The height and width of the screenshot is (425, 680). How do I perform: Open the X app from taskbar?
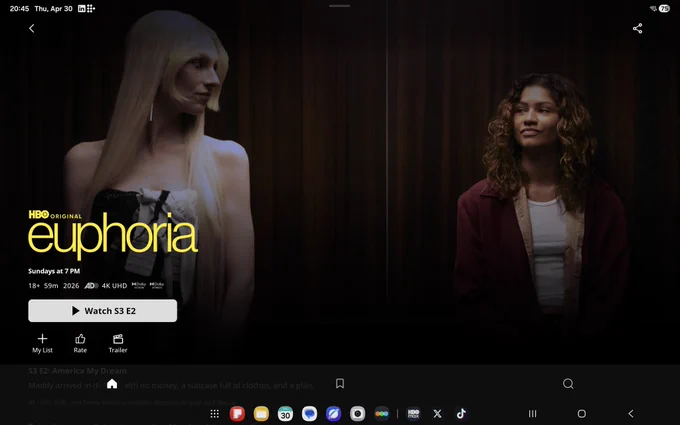click(437, 414)
